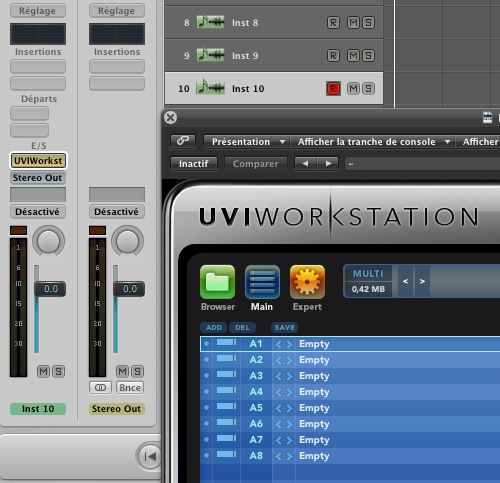500x483 pixels.
Task: Open first Départs send slot
Action: 29,113
